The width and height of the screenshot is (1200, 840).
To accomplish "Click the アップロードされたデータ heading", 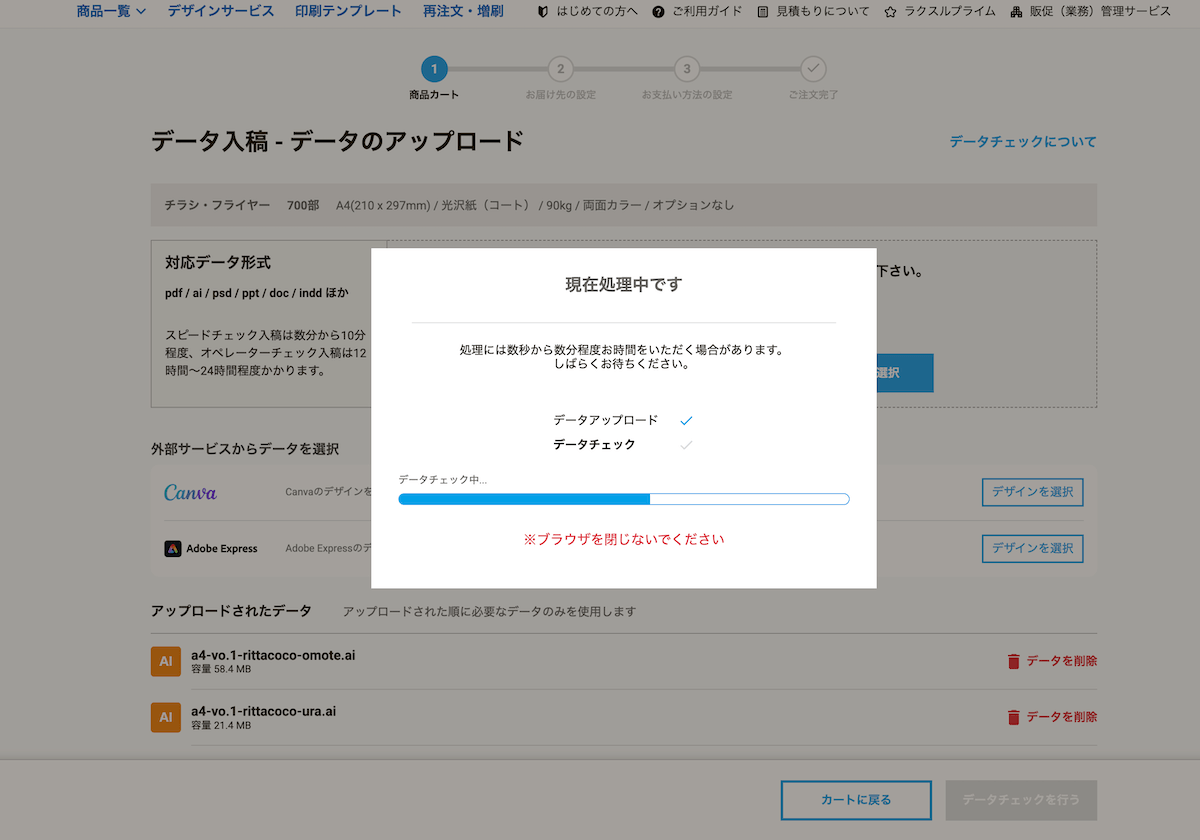I will click(231, 611).
